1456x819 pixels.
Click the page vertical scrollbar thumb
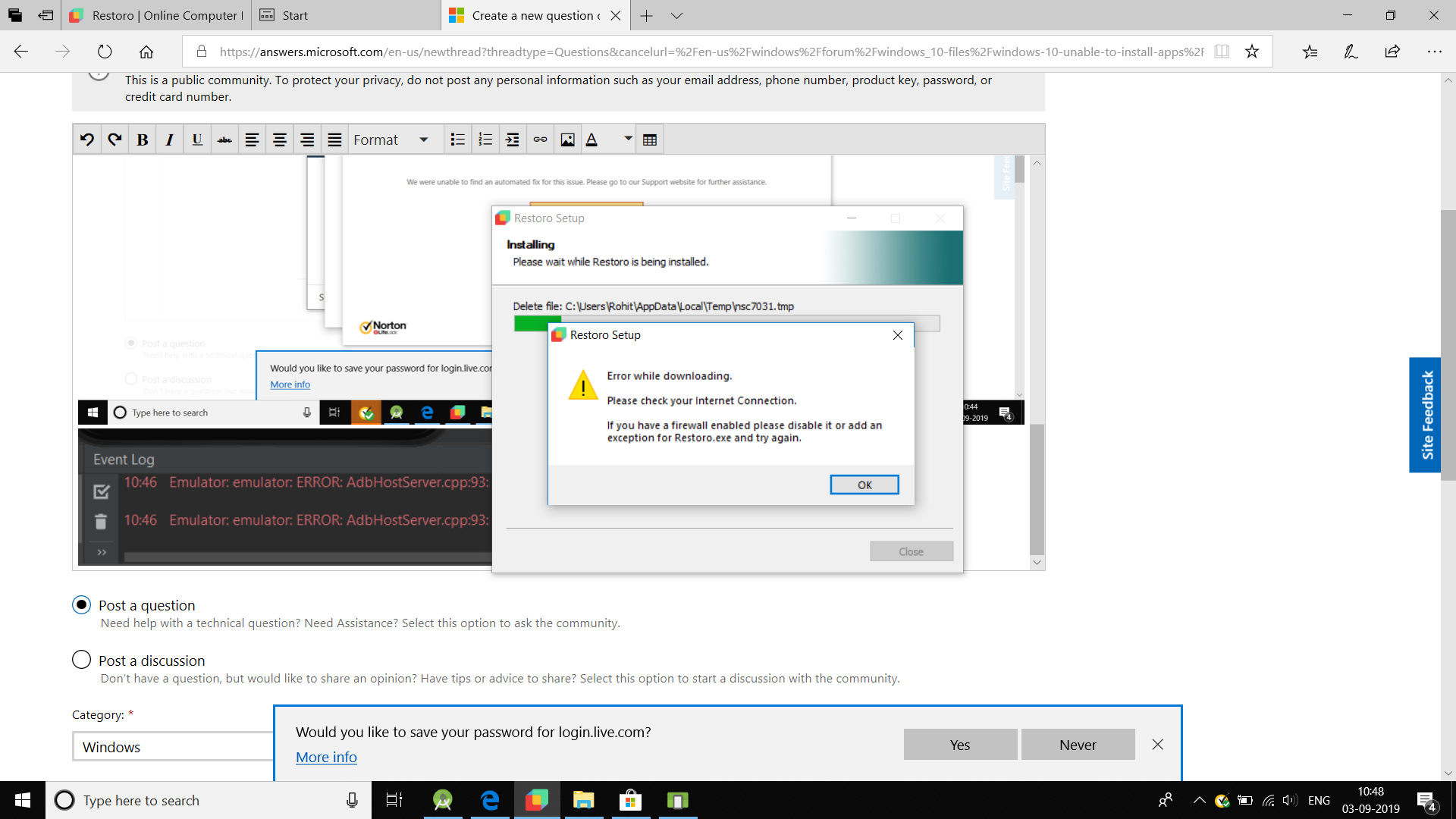click(x=1448, y=345)
